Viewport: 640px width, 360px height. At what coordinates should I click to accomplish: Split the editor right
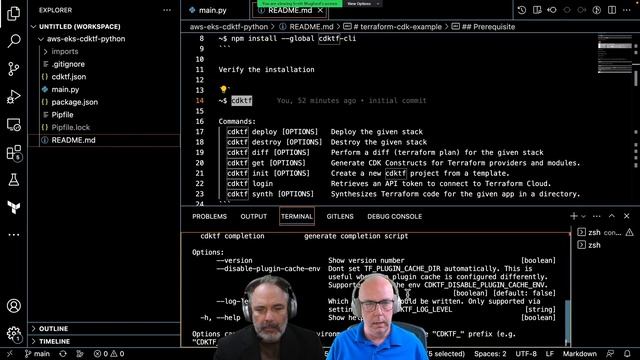click(612, 10)
